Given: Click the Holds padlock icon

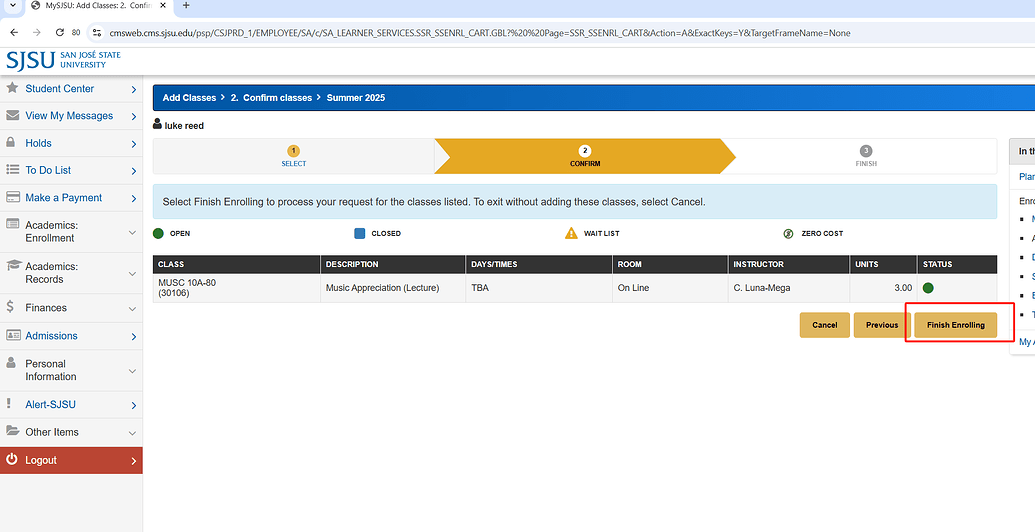Looking at the screenshot, I should click(12, 143).
